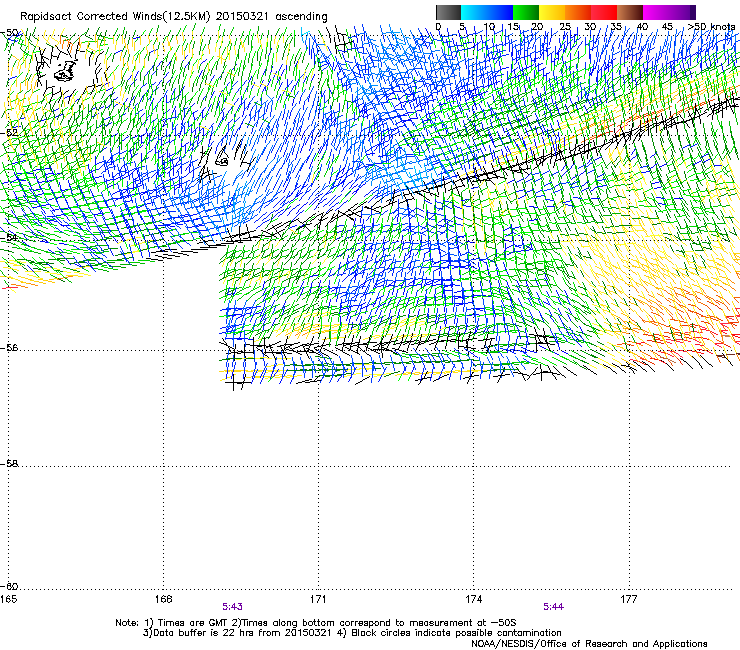Viewport: 740px width, 650px height.
Task: Click the longitude label '177' at bottom
Action: point(629,599)
